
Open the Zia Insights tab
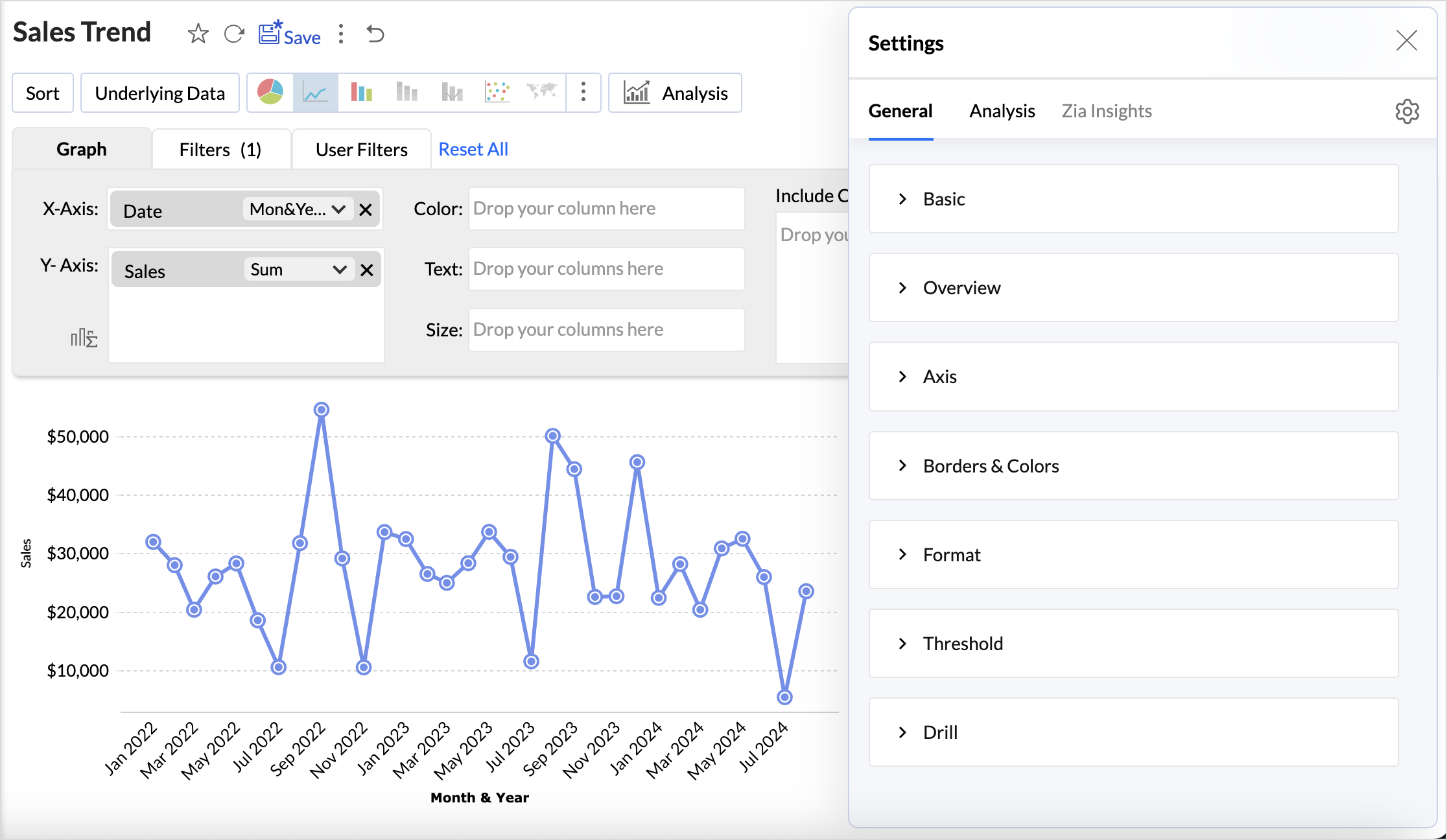(1107, 111)
